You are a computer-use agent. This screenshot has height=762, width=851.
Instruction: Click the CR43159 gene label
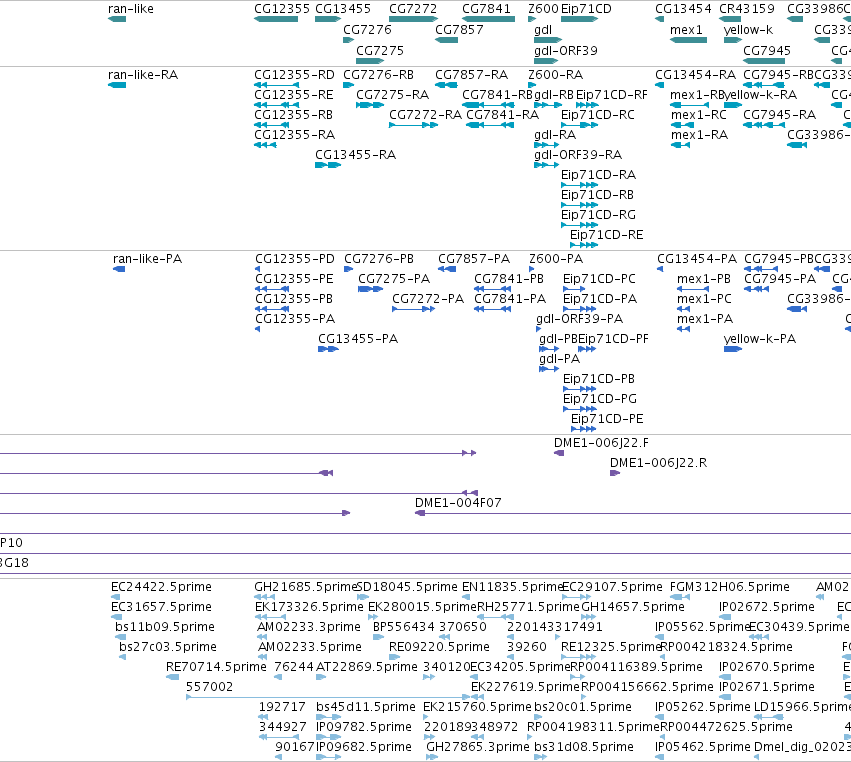pyautogui.click(x=747, y=9)
